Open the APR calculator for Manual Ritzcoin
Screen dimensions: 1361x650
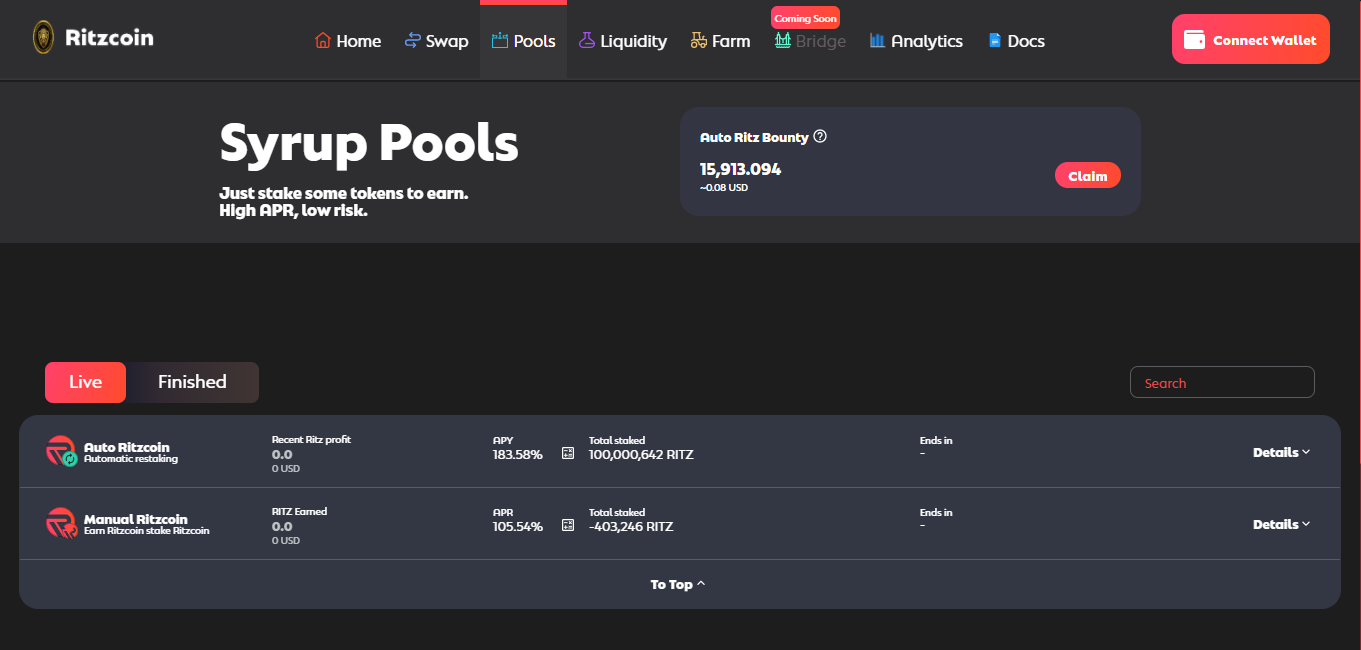(x=568, y=525)
